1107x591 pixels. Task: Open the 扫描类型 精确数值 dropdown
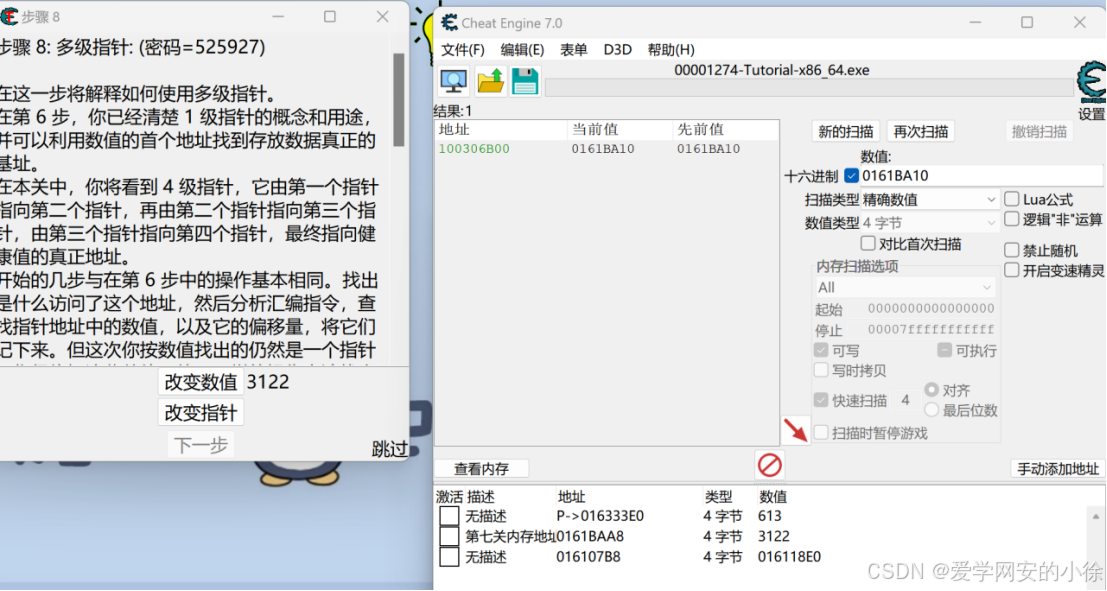930,200
